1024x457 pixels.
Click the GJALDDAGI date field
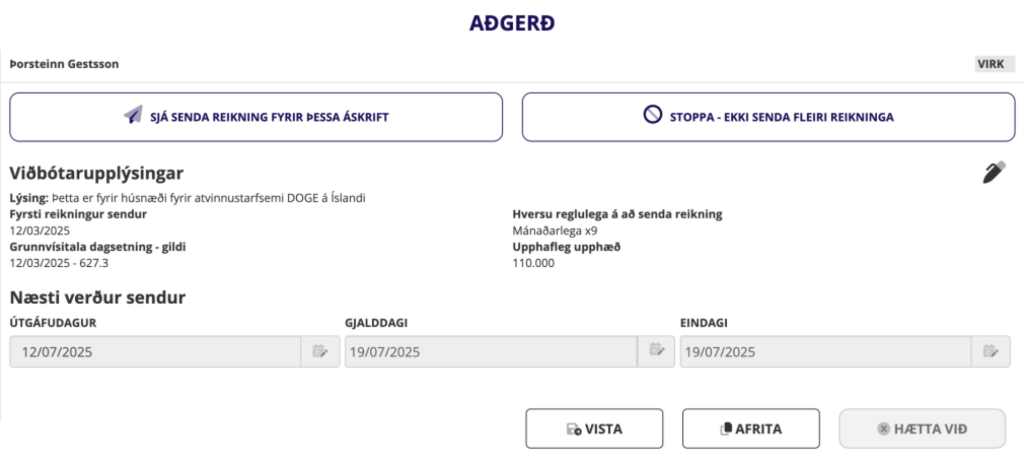point(490,351)
